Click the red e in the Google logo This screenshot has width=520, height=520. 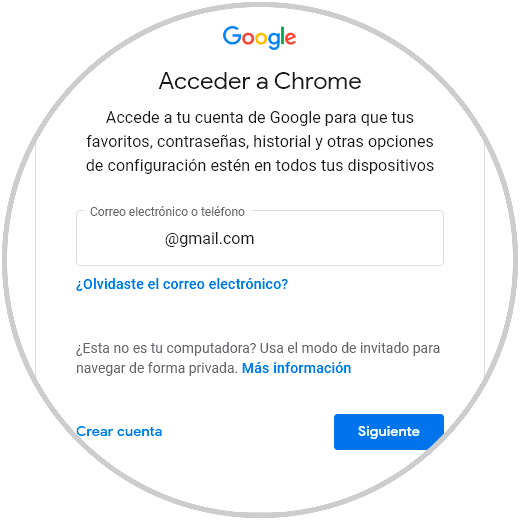290,38
